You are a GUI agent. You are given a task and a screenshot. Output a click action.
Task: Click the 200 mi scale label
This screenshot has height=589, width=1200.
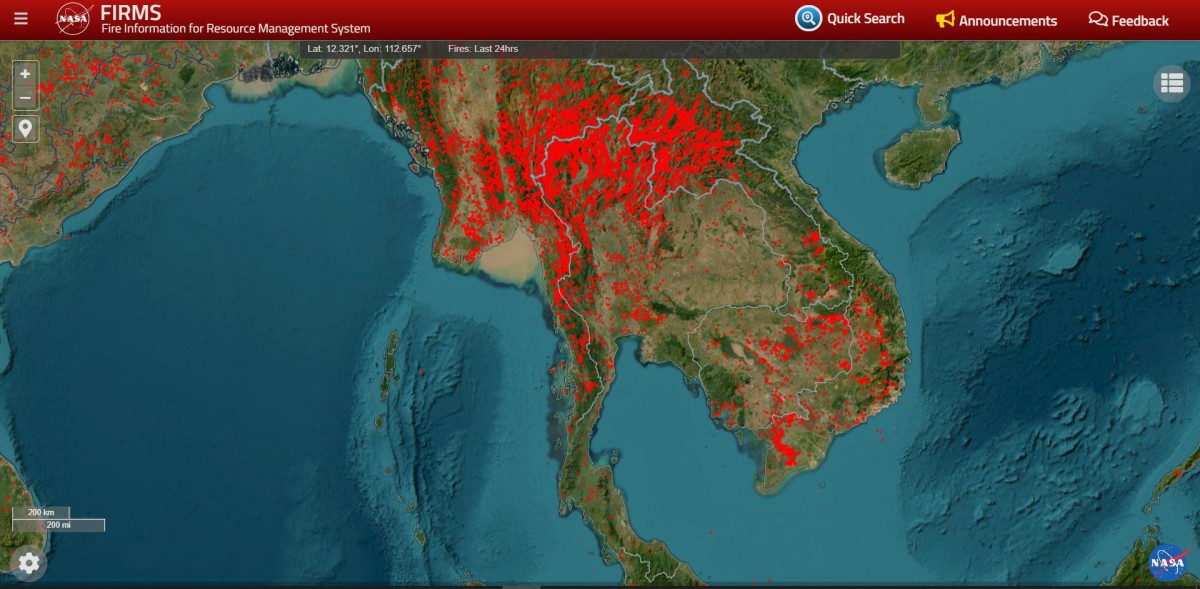pos(58,525)
